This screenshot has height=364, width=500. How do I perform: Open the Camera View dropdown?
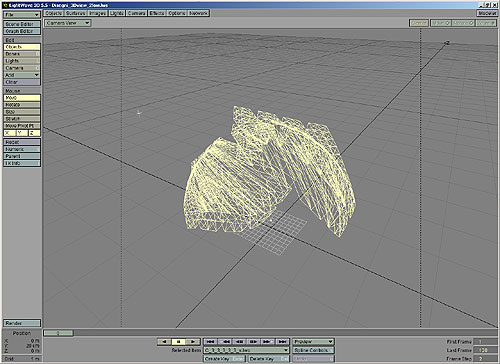(68, 23)
